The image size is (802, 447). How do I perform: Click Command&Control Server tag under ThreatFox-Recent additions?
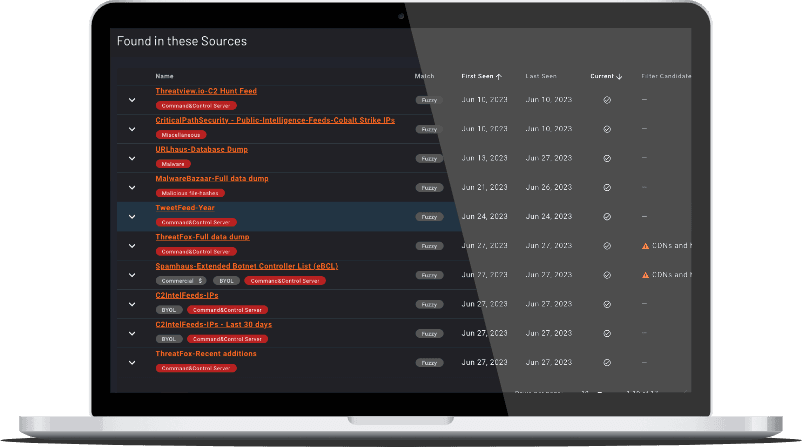click(x=196, y=368)
